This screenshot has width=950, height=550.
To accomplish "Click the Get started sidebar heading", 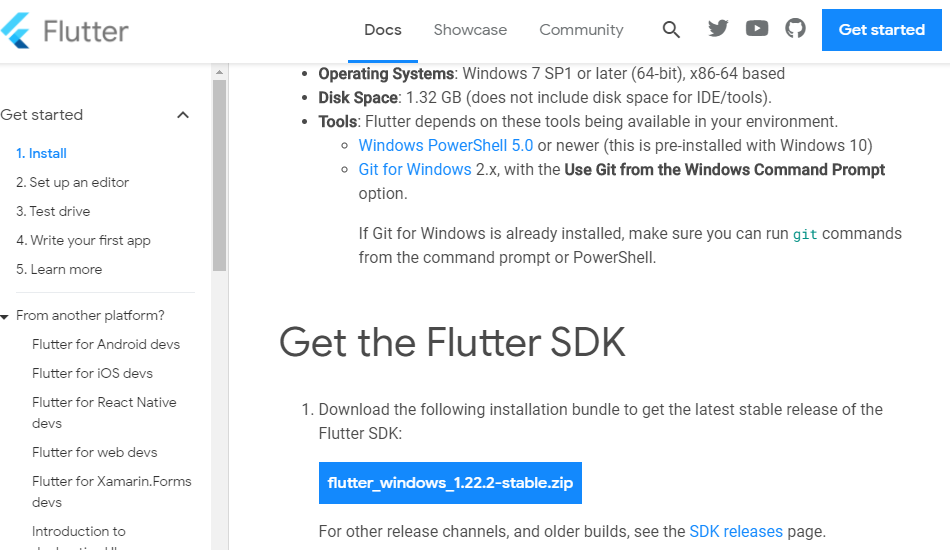I will (41, 115).
